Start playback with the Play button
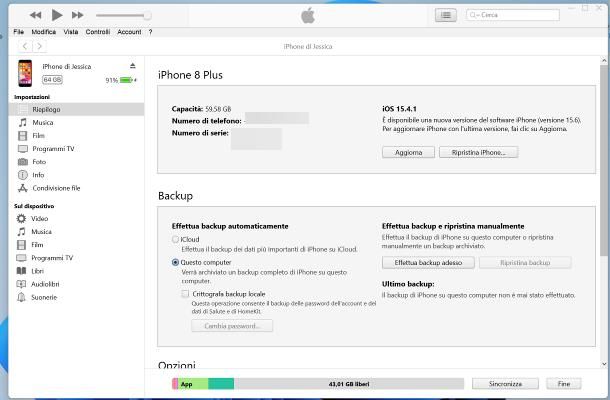Image resolution: width=610 pixels, height=400 pixels. point(57,15)
